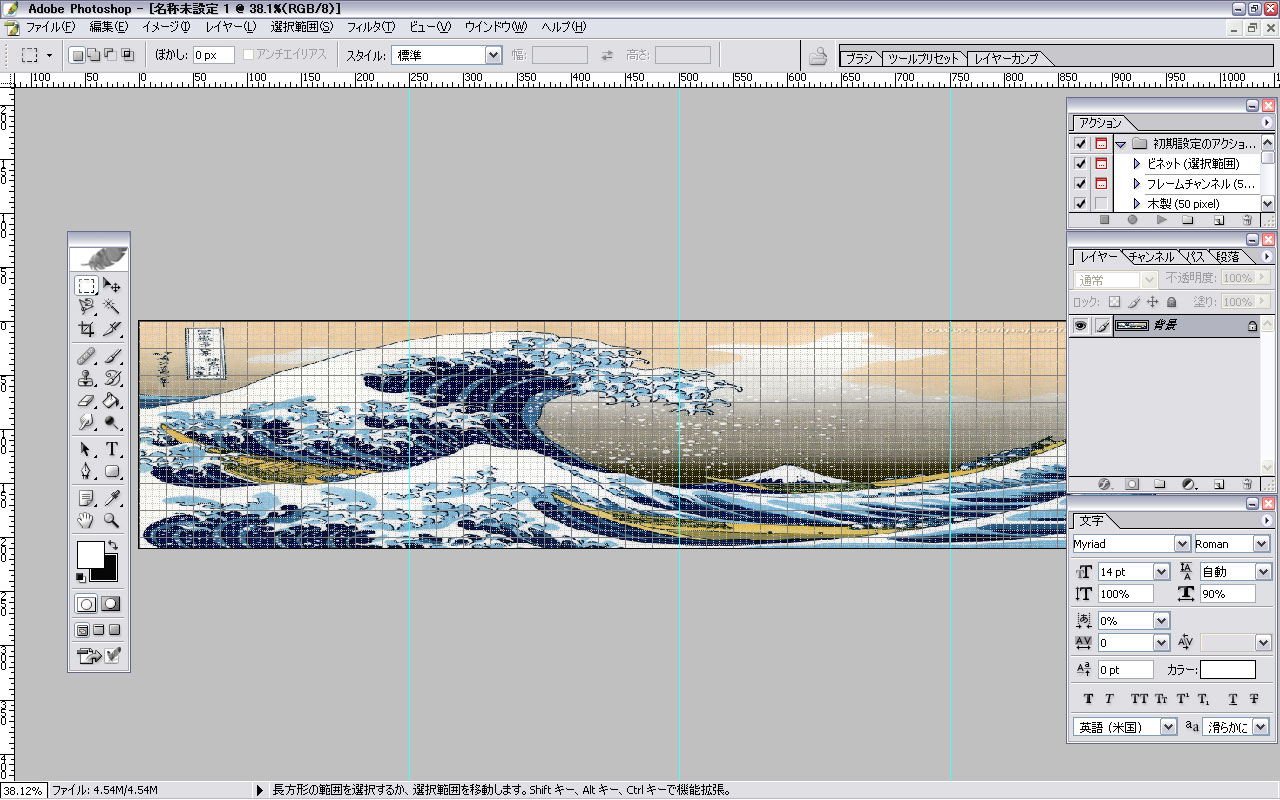Open the text カラー swatch
Viewport: 1280px width, 800px height.
click(1228, 670)
